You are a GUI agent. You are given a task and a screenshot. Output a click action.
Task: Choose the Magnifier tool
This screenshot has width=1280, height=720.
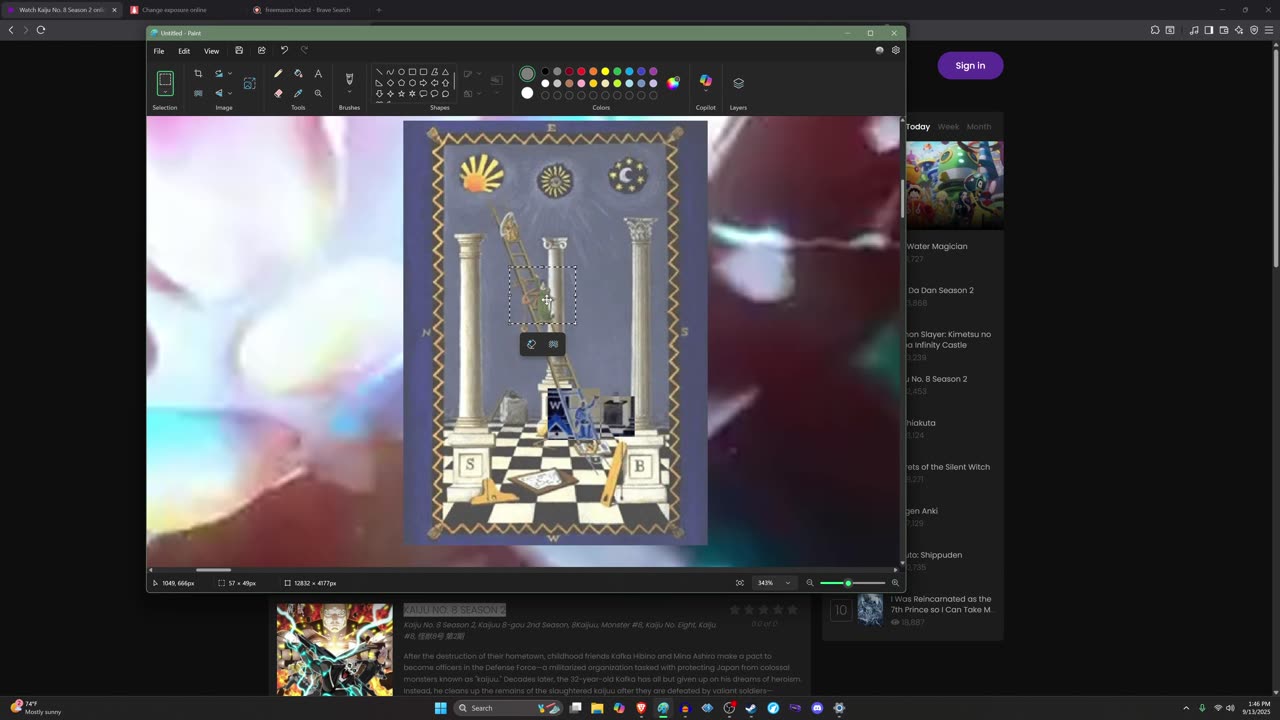click(318, 93)
